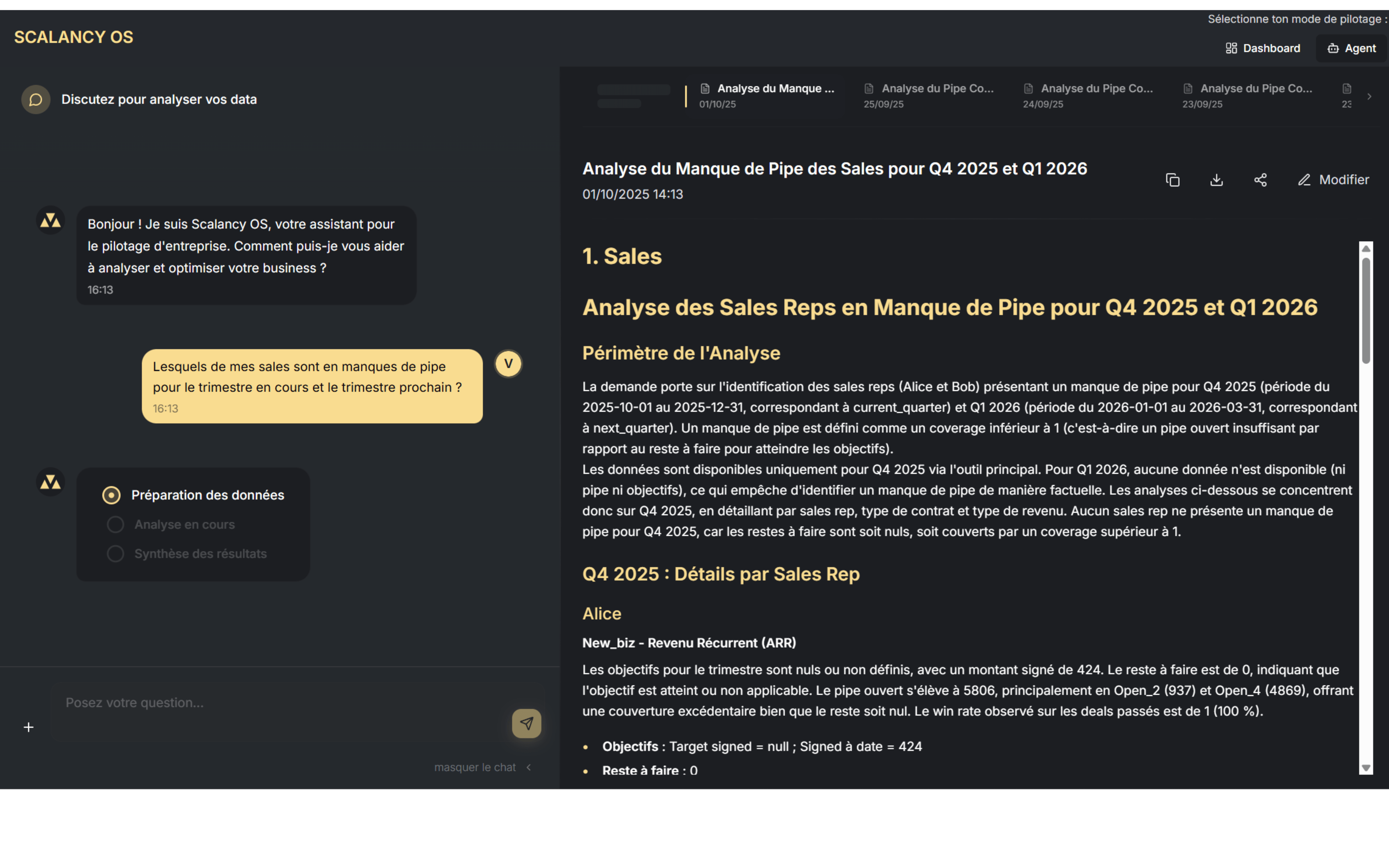Collapse the chat with 'masquer le chat' chevron

click(528, 767)
